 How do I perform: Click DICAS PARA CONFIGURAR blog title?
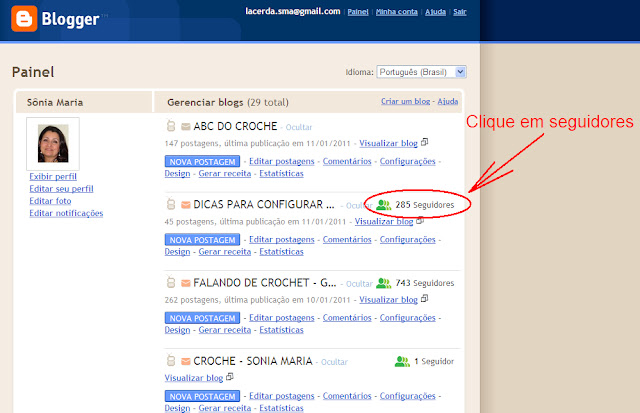tap(264, 204)
